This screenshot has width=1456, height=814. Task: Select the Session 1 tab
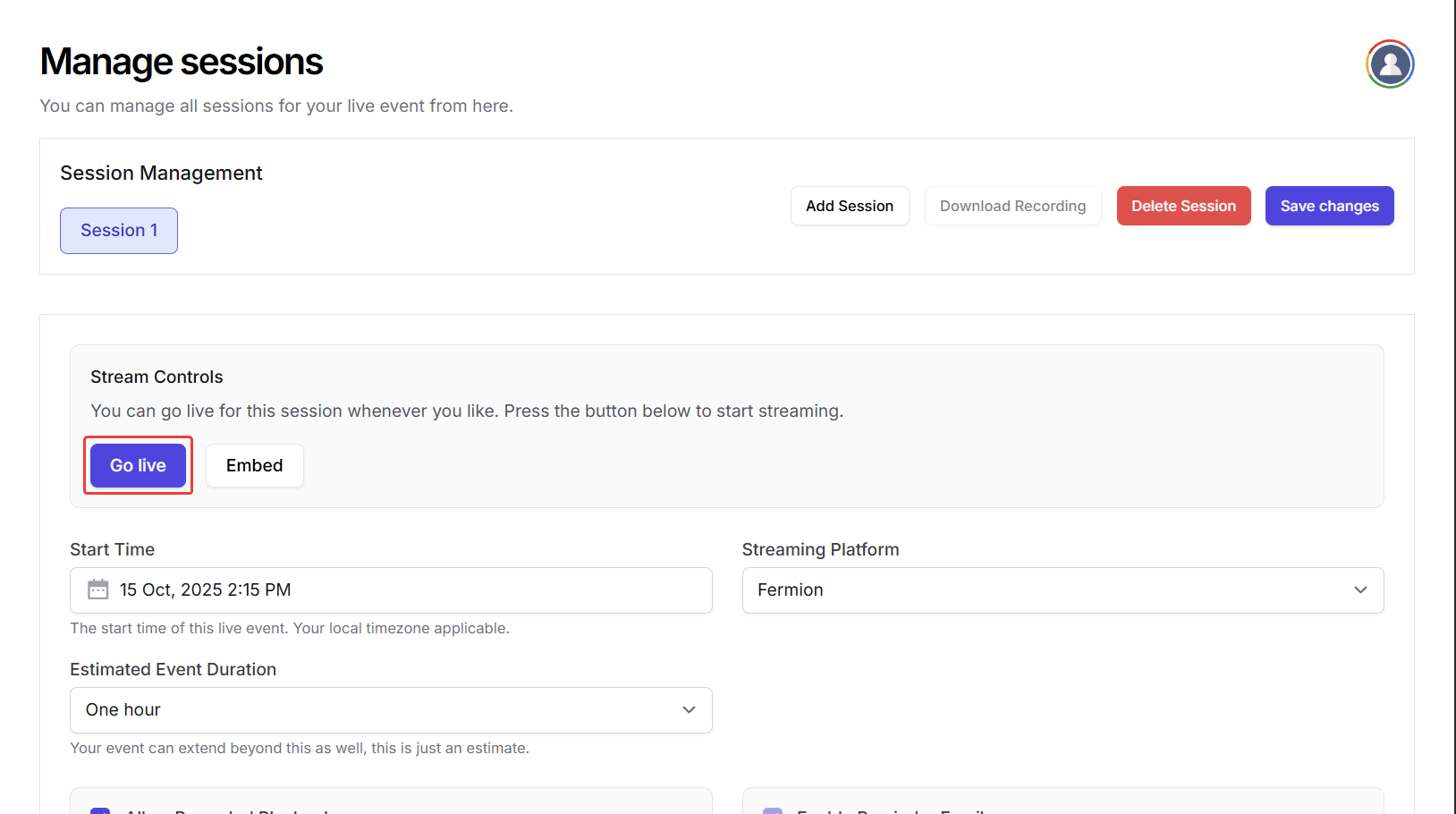(119, 231)
